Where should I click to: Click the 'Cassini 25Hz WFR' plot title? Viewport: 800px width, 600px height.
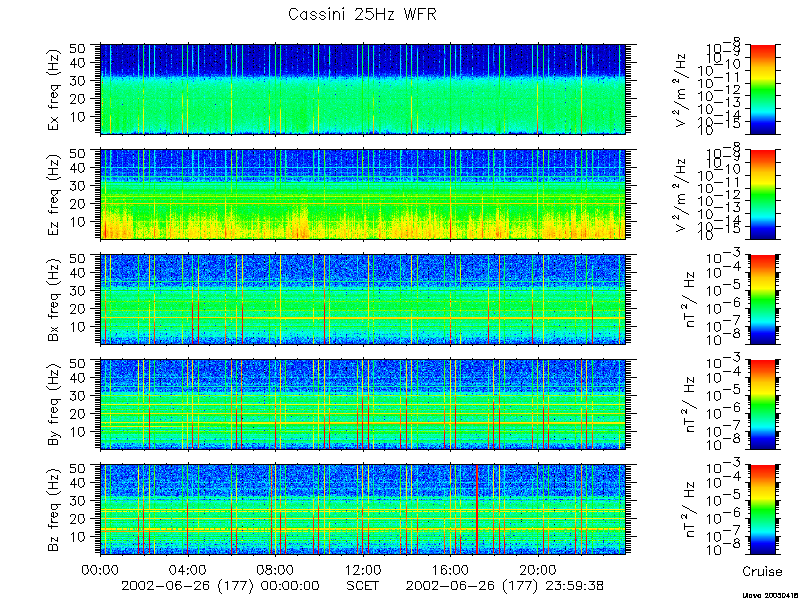[x=362, y=14]
